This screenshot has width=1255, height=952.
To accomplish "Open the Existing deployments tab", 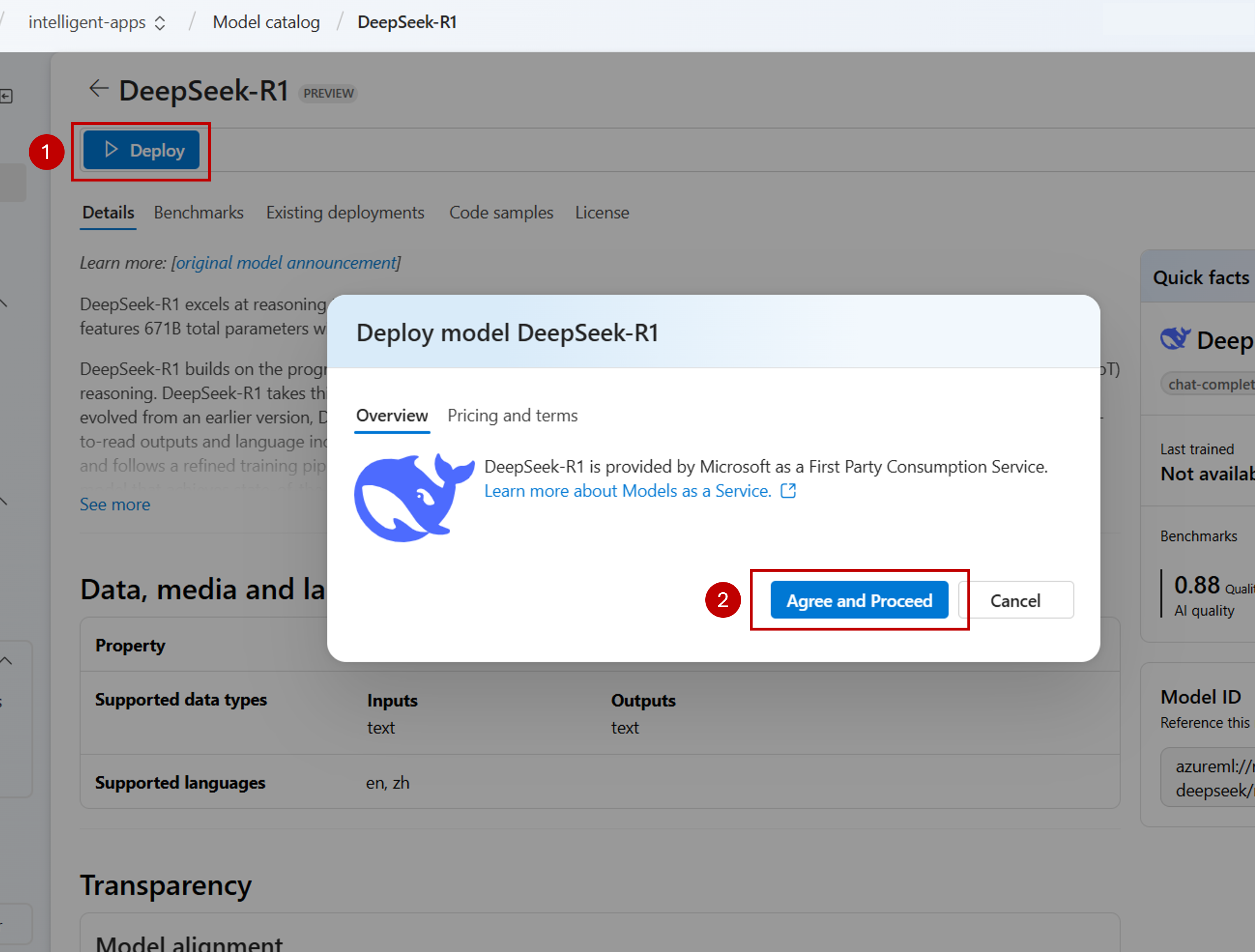I will coord(345,212).
